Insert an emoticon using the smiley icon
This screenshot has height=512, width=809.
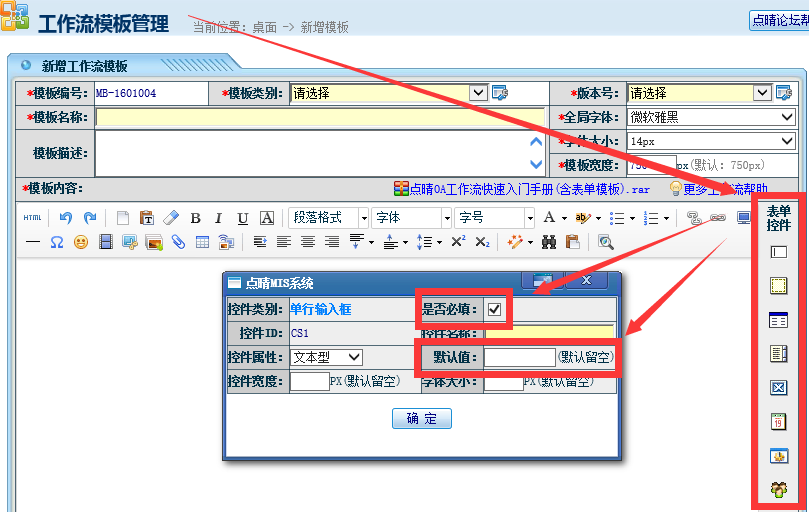(x=81, y=242)
